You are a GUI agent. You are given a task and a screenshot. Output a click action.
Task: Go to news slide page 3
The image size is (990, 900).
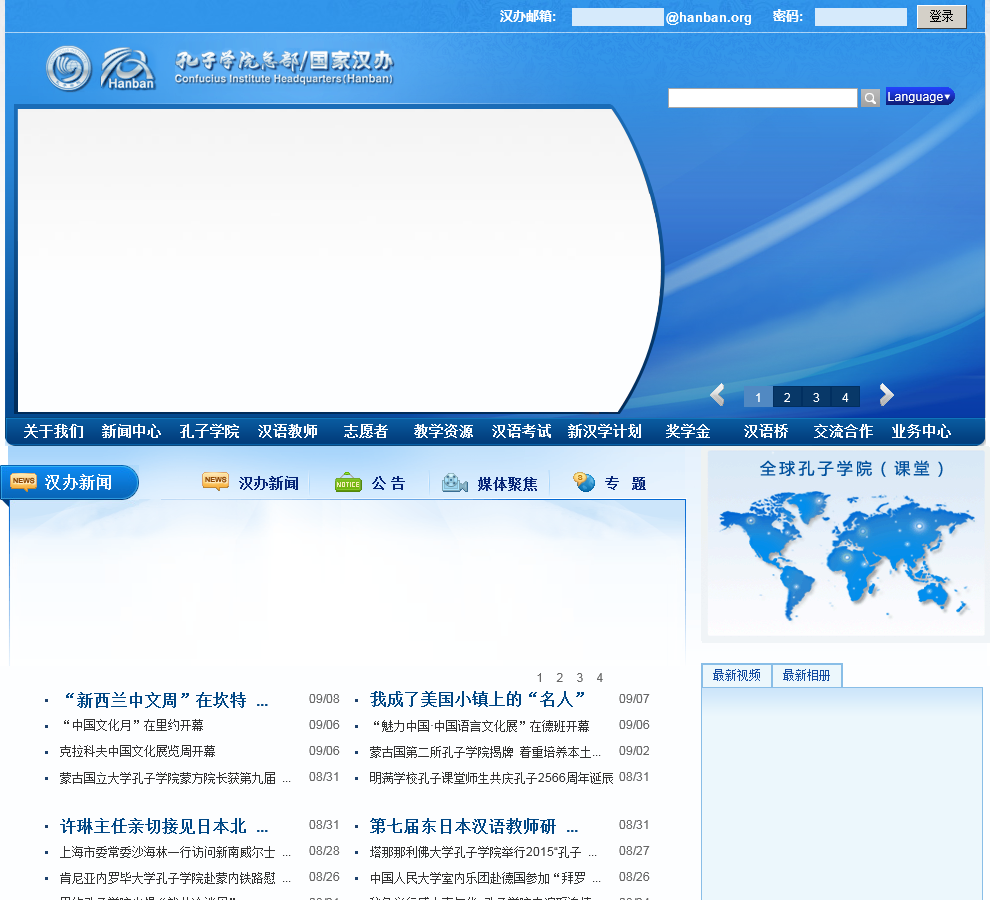coord(580,678)
